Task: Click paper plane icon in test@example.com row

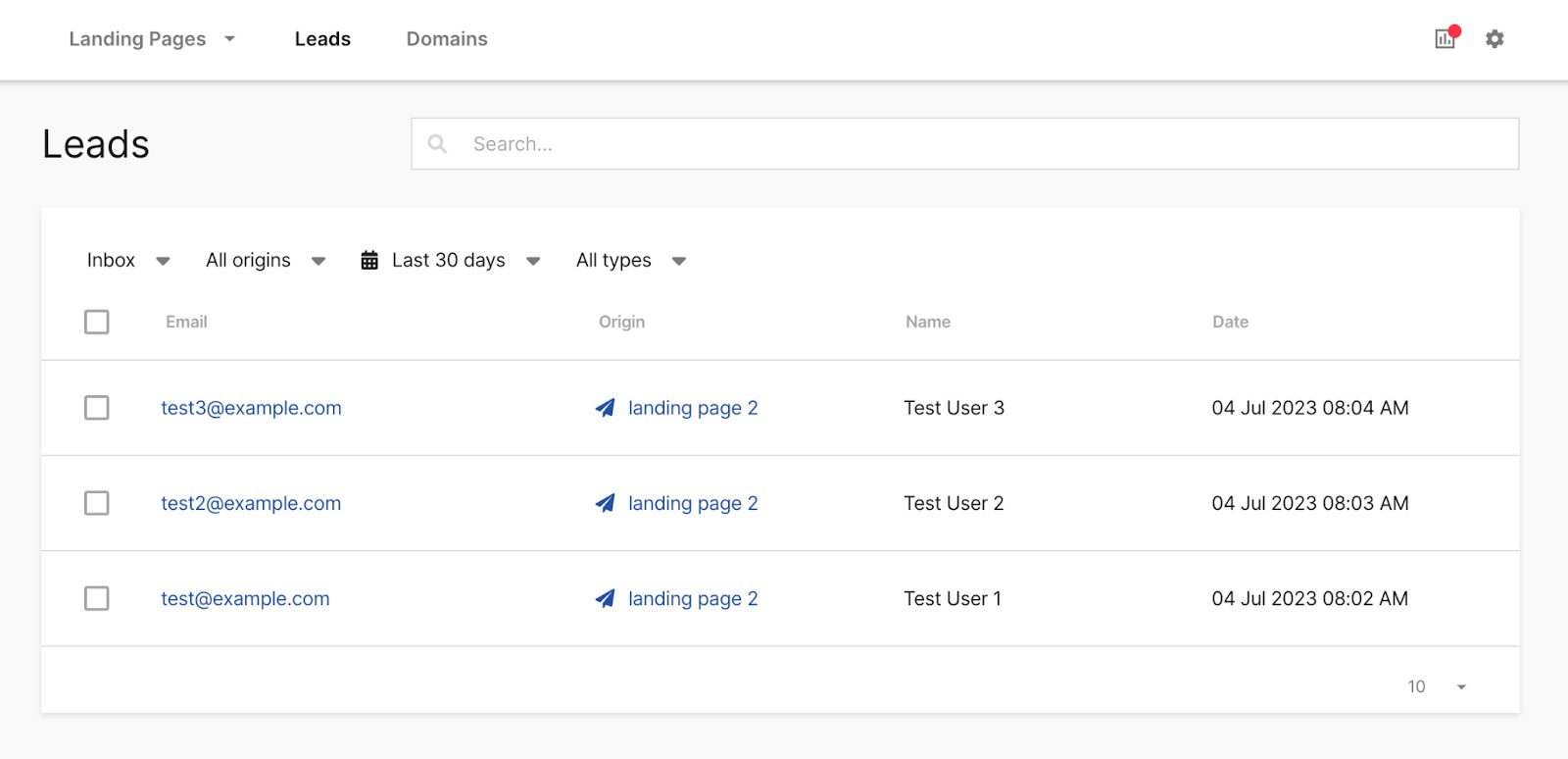Action: [x=606, y=598]
